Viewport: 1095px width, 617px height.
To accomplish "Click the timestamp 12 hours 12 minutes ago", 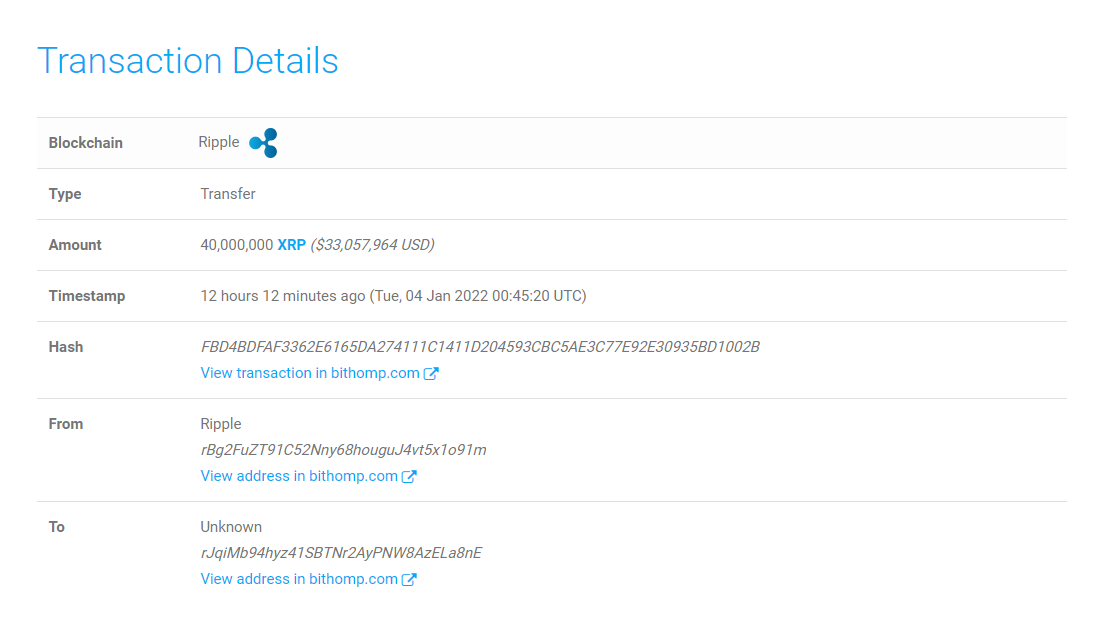I will 283,296.
